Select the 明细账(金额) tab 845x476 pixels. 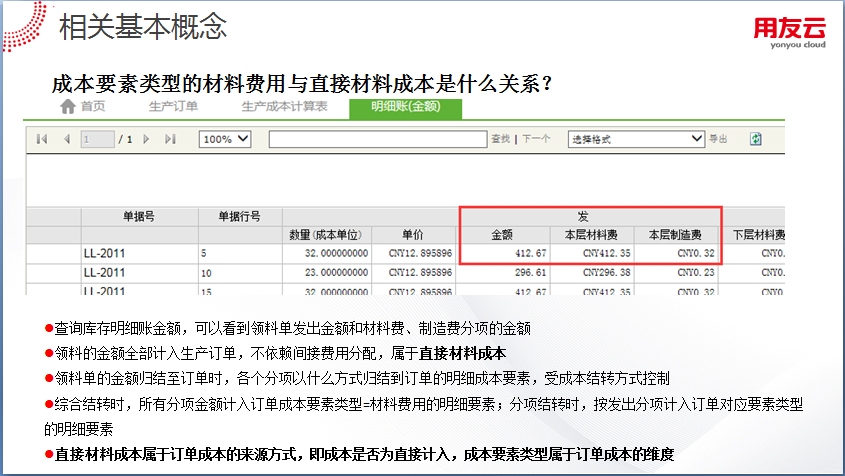405,106
